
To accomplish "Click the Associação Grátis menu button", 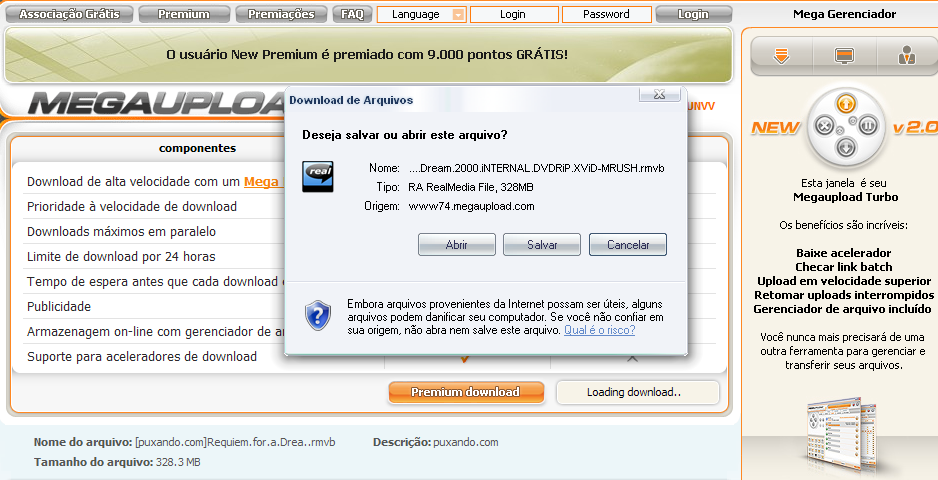I will (x=69, y=14).
